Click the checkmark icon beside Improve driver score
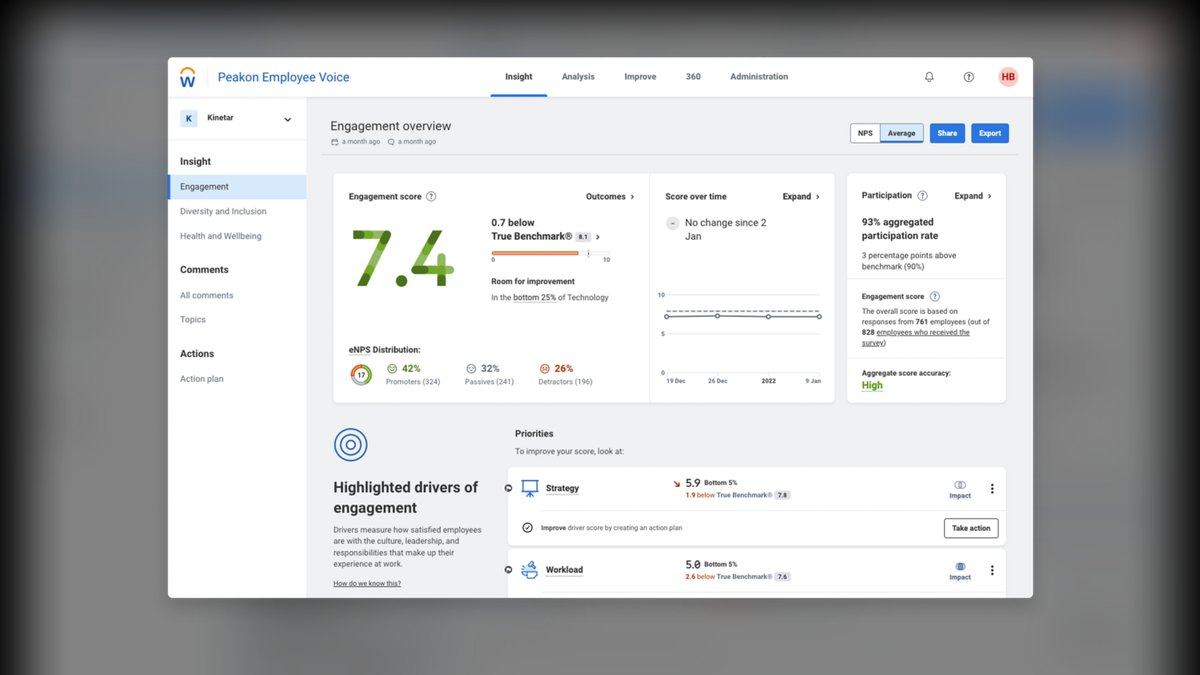1200x675 pixels. [x=527, y=527]
